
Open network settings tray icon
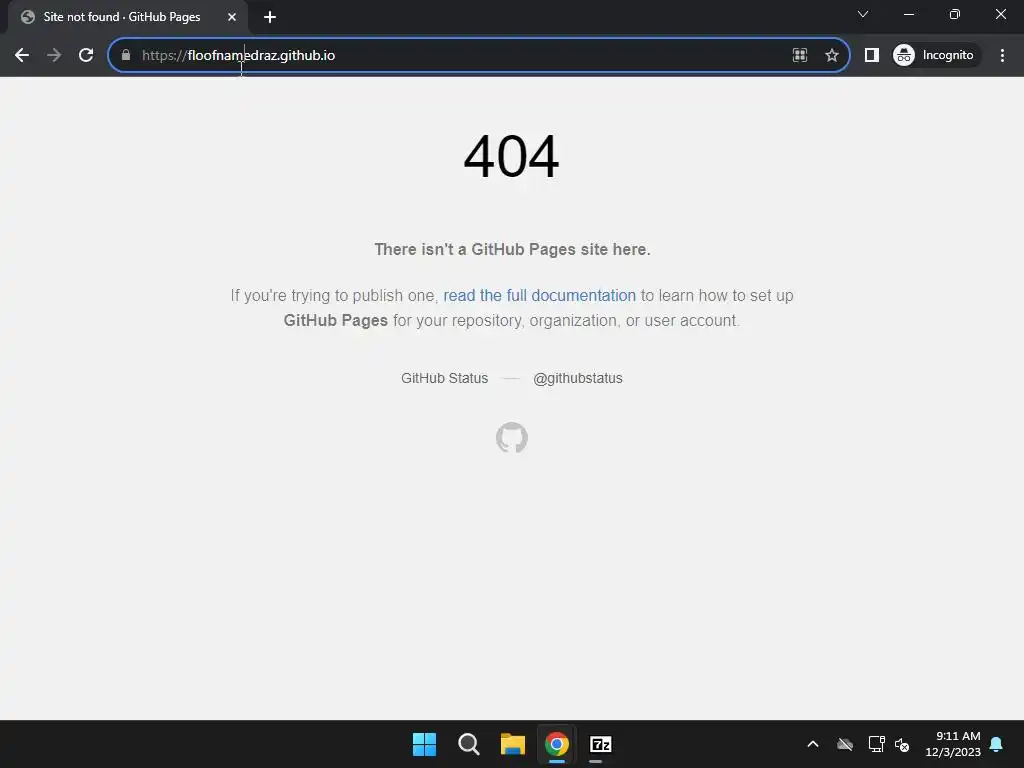tap(876, 744)
